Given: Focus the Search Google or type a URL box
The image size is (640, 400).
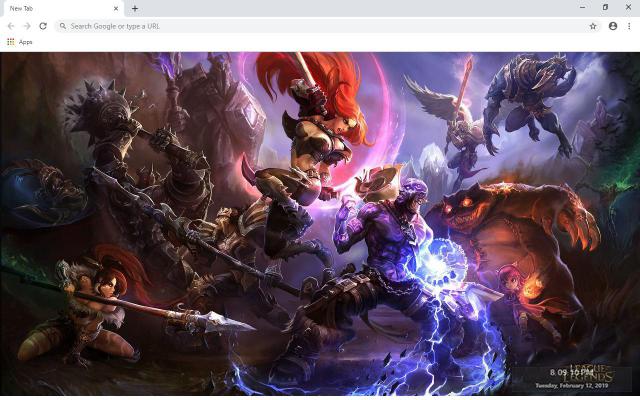Looking at the screenshot, I should [329, 26].
